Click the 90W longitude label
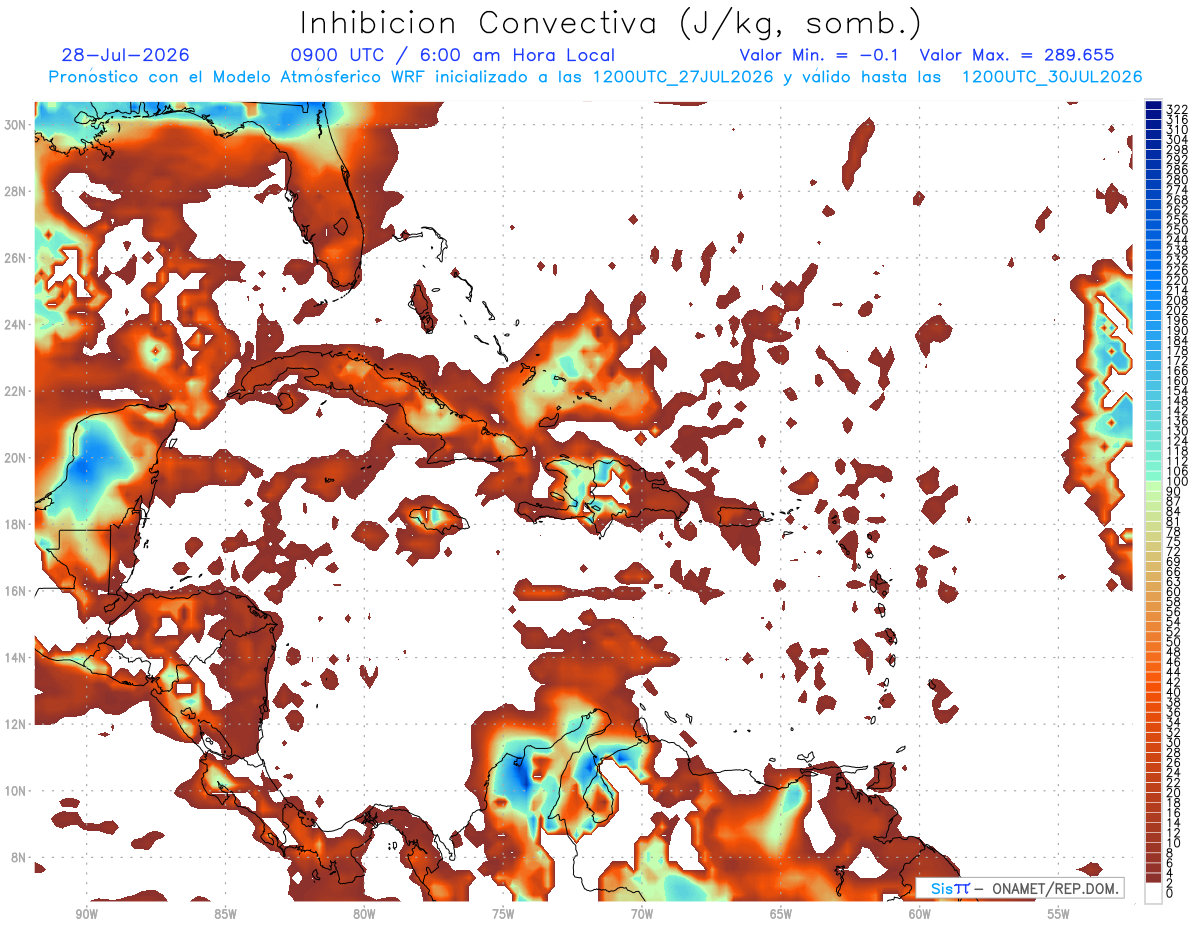 (x=86, y=914)
